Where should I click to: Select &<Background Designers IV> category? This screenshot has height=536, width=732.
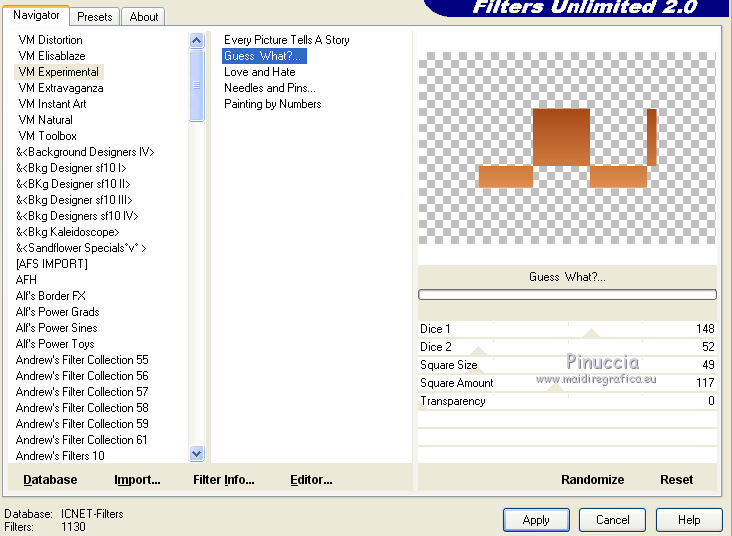[85, 152]
